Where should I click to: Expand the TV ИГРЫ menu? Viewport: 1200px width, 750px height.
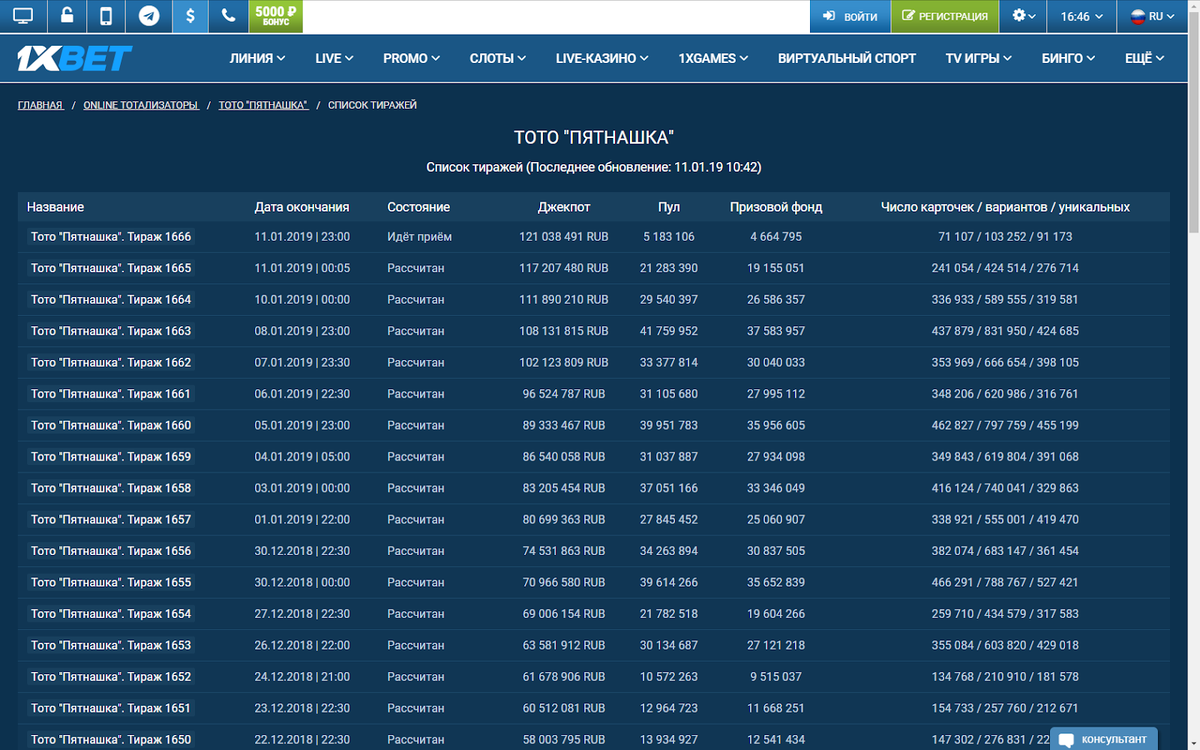(979, 58)
